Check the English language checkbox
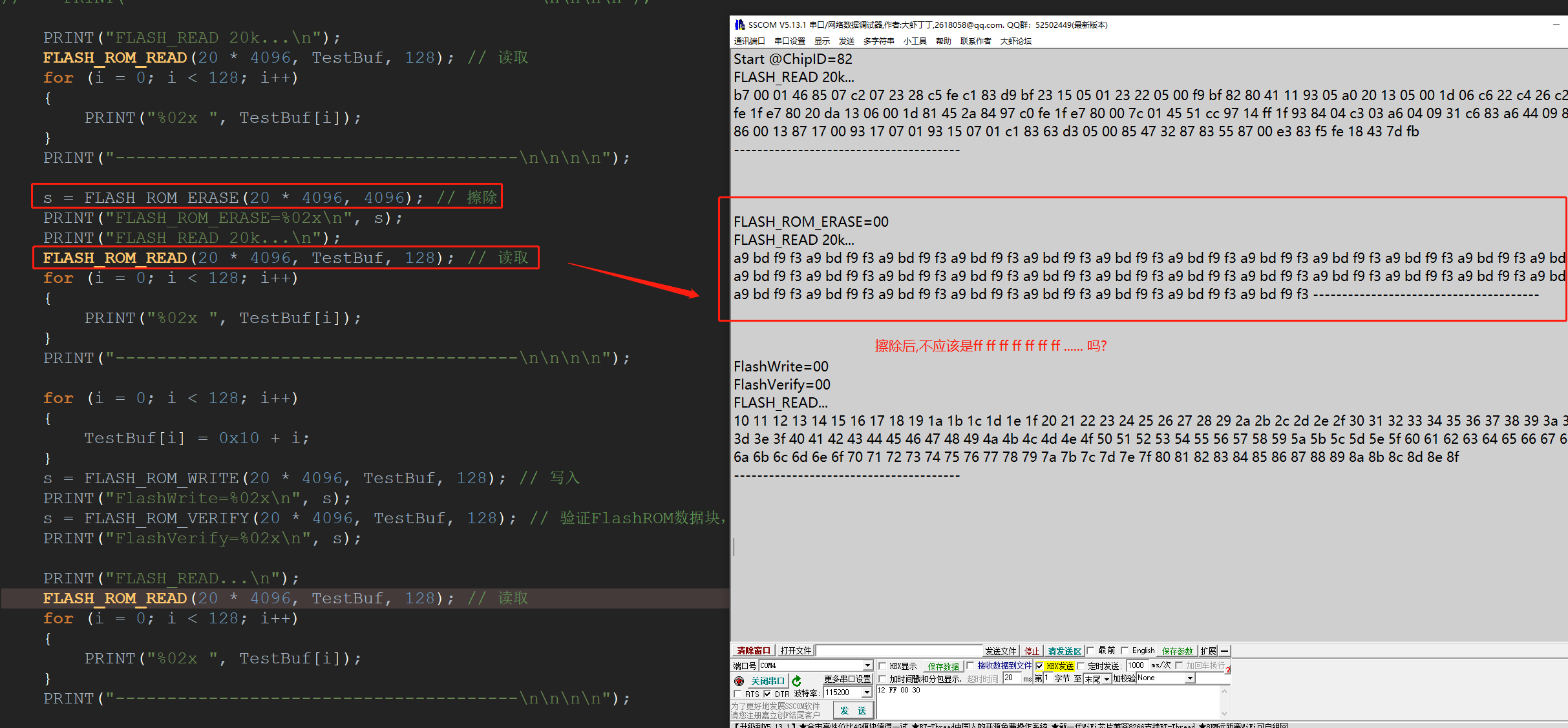1568x728 pixels. [x=1125, y=650]
